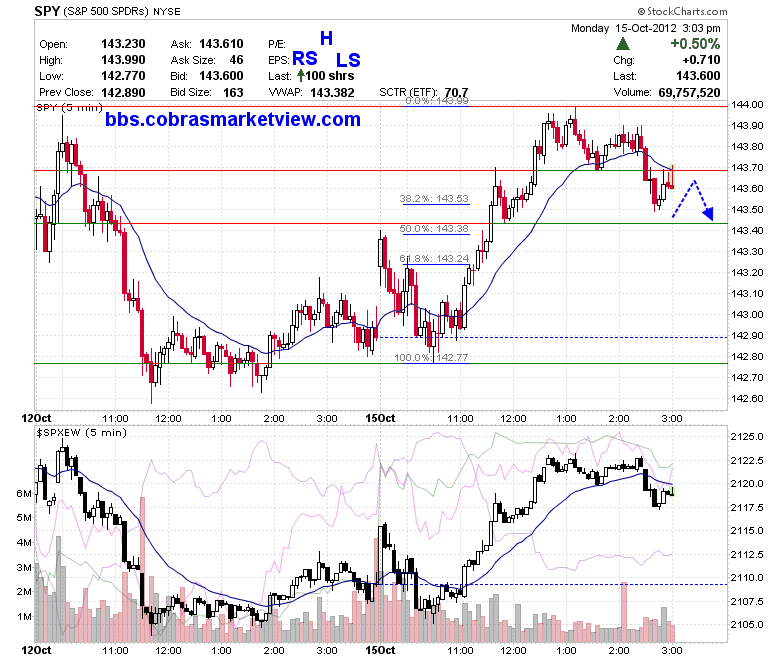Click the $SPXEW (5 min) panel label
The width and height of the screenshot is (780, 659).
pos(82,433)
